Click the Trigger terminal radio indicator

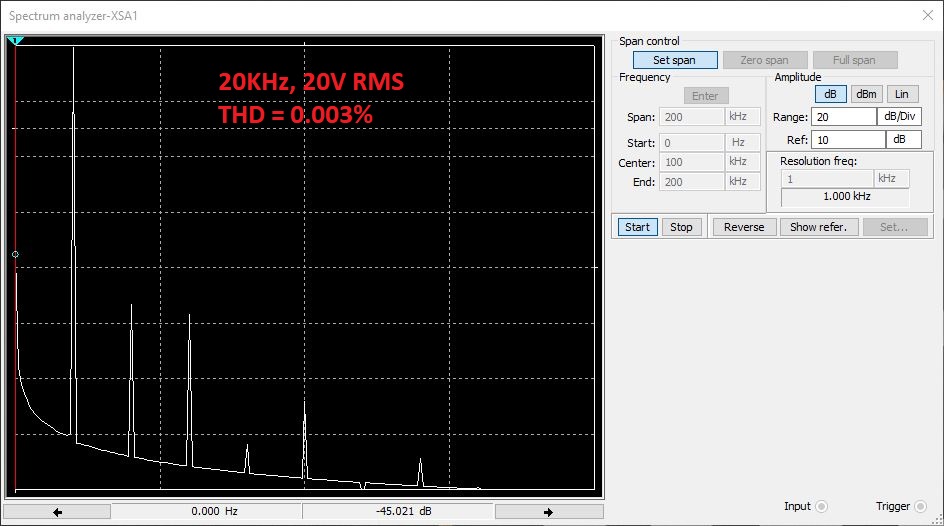[921, 507]
